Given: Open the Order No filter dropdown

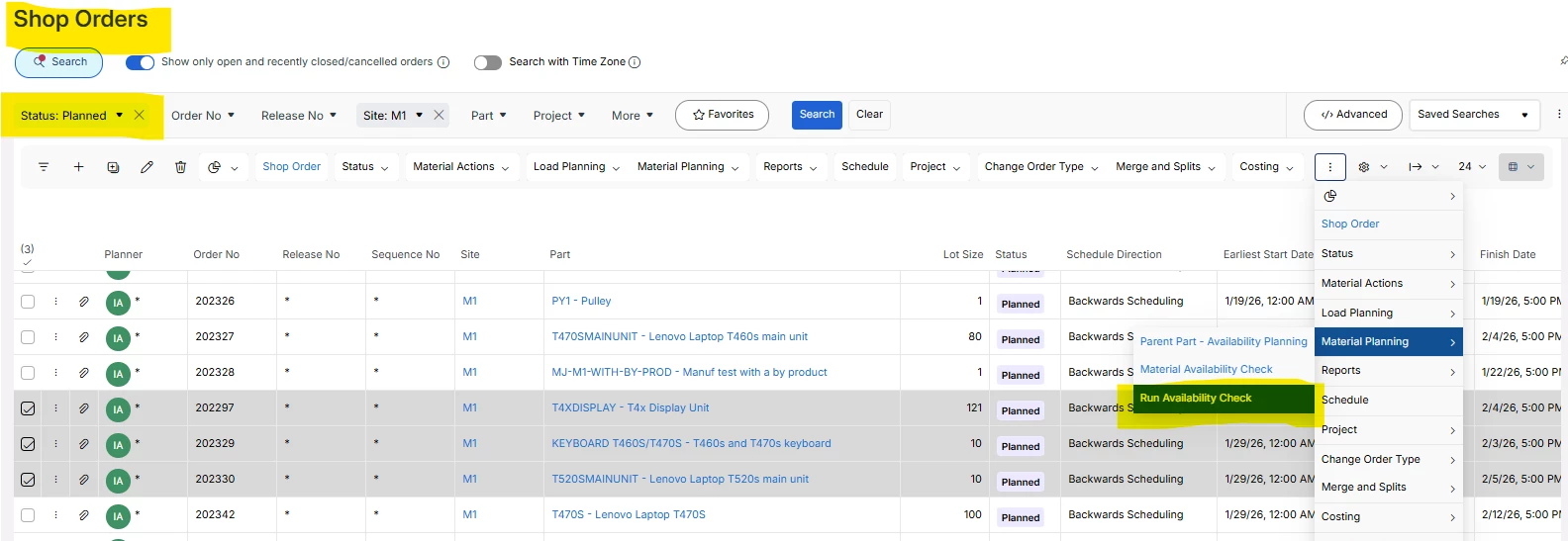Looking at the screenshot, I should pyautogui.click(x=202, y=116).
